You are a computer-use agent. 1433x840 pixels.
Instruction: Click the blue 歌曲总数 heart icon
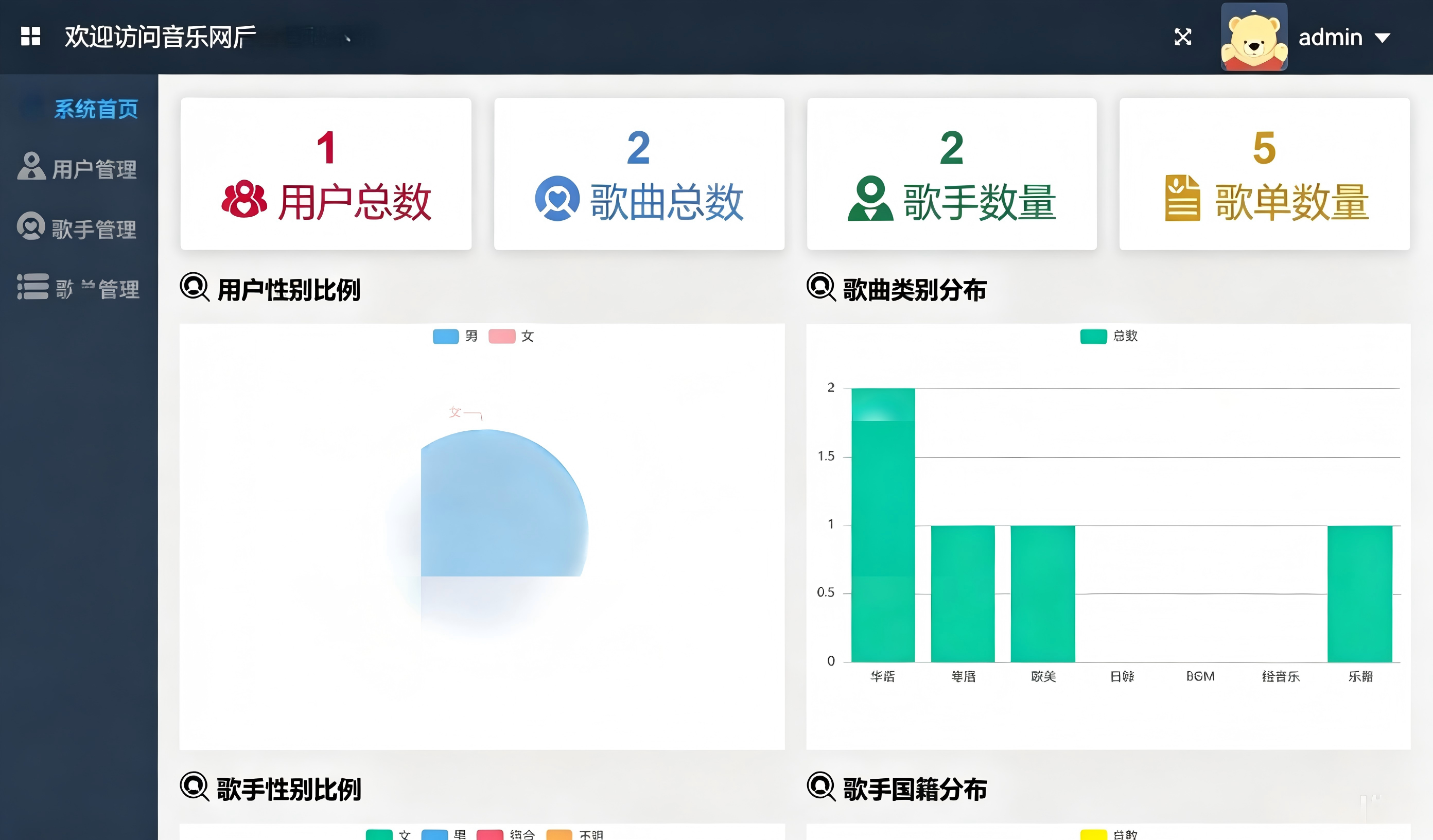click(x=557, y=199)
